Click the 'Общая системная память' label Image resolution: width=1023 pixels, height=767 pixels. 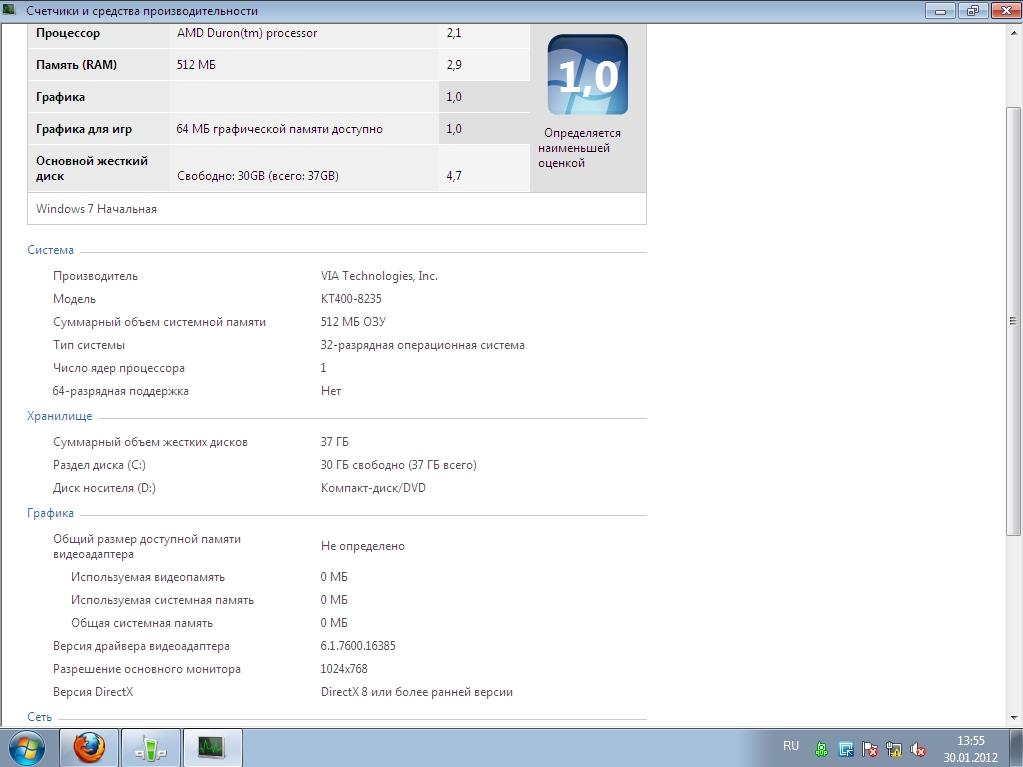click(142, 623)
